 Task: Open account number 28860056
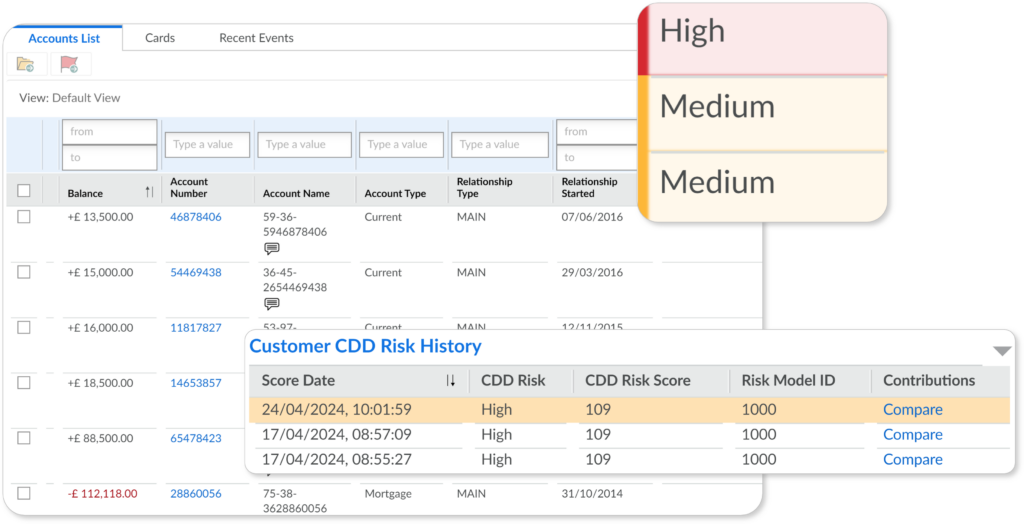[x=196, y=493]
